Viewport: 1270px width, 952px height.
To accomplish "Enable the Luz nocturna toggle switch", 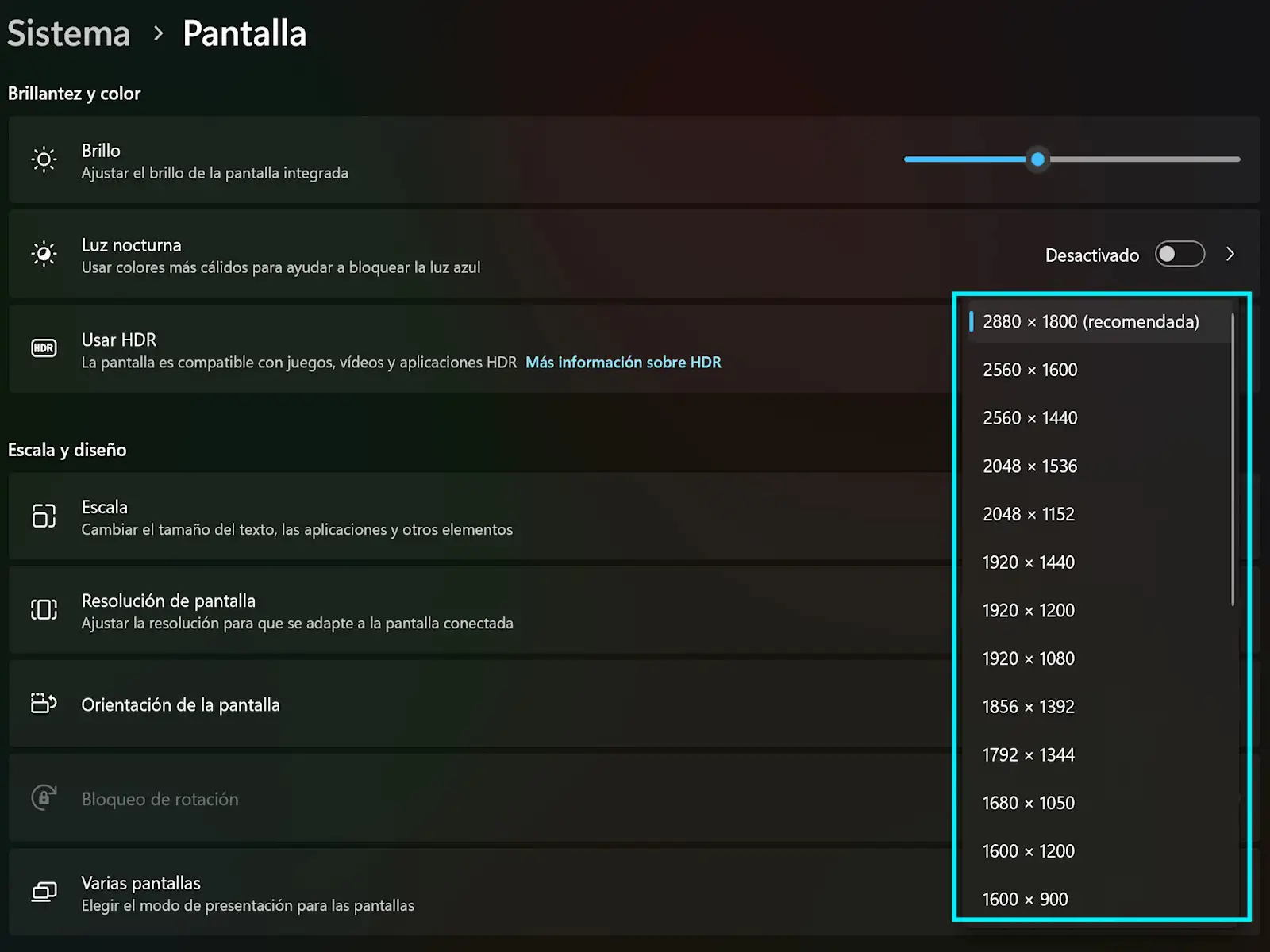I will [x=1180, y=254].
